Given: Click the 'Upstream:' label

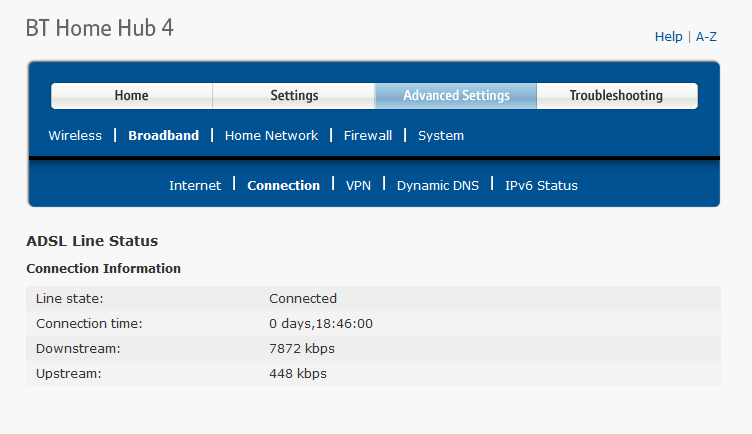Looking at the screenshot, I should [x=69, y=374].
